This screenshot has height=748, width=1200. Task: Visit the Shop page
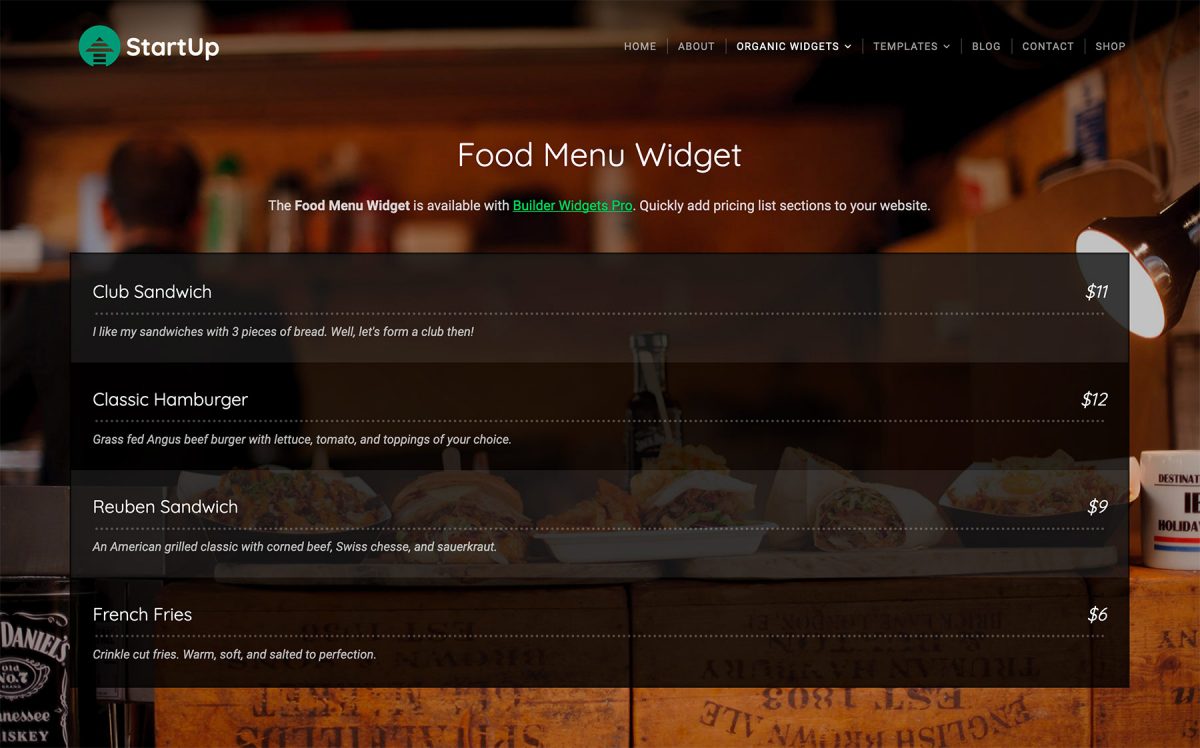[x=1110, y=46]
